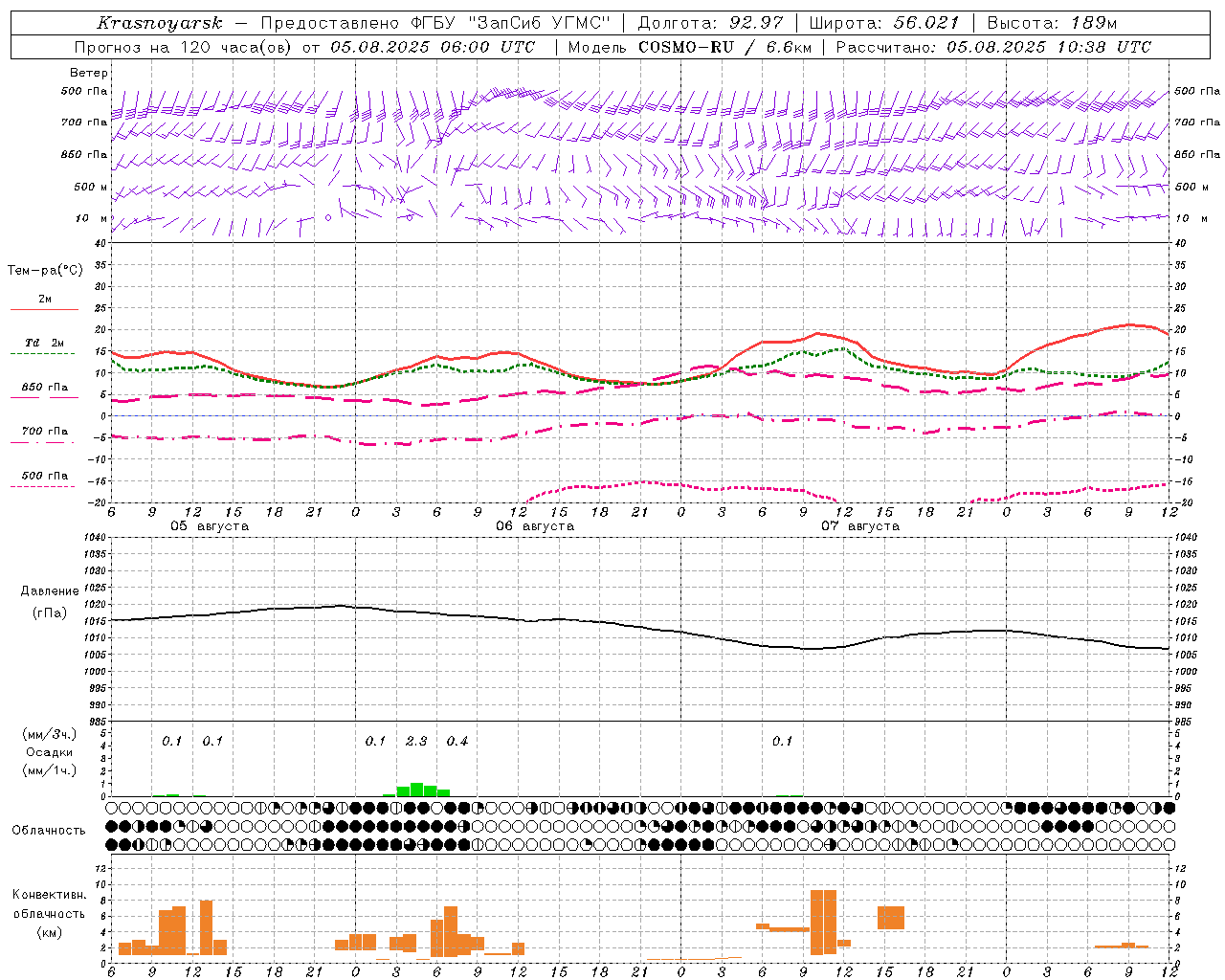
Task: Select the 'Долгота: 92.97' longitude value
Action: pos(710,24)
